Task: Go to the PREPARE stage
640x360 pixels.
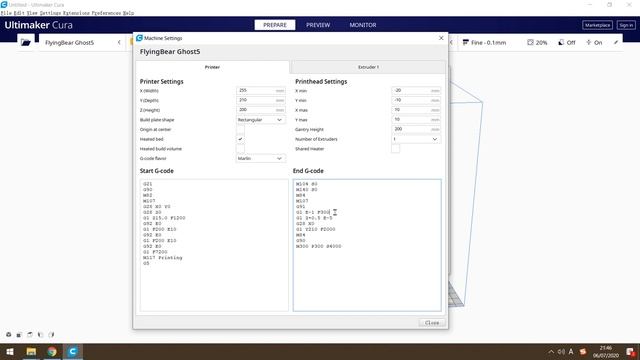Action: coord(275,25)
